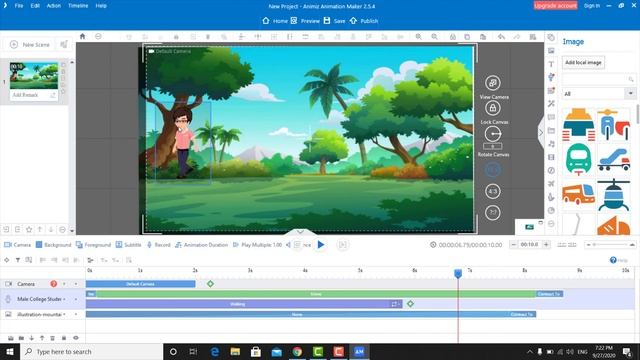Lock the canvas with the padlock icon
640x360 pixels.
[493, 108]
